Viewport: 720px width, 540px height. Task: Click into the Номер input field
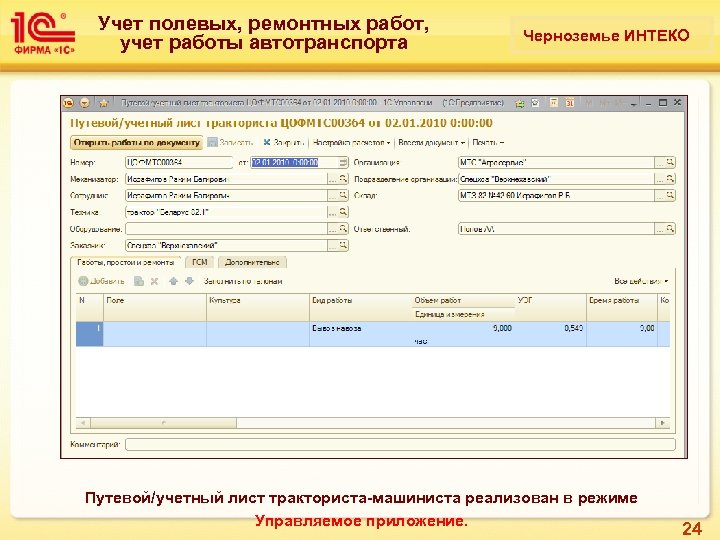[179, 163]
